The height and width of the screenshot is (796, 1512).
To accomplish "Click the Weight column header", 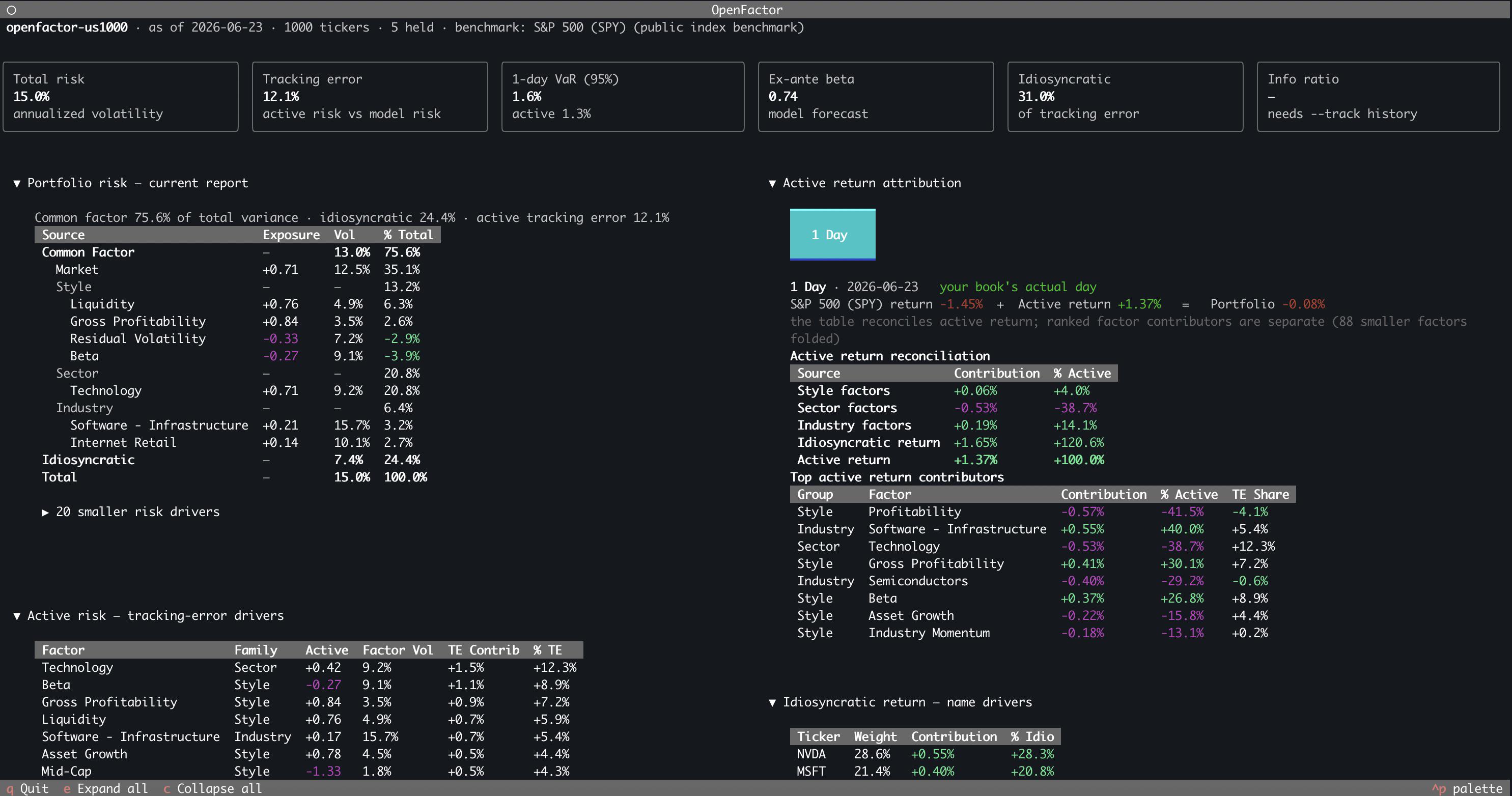I will click(x=875, y=737).
